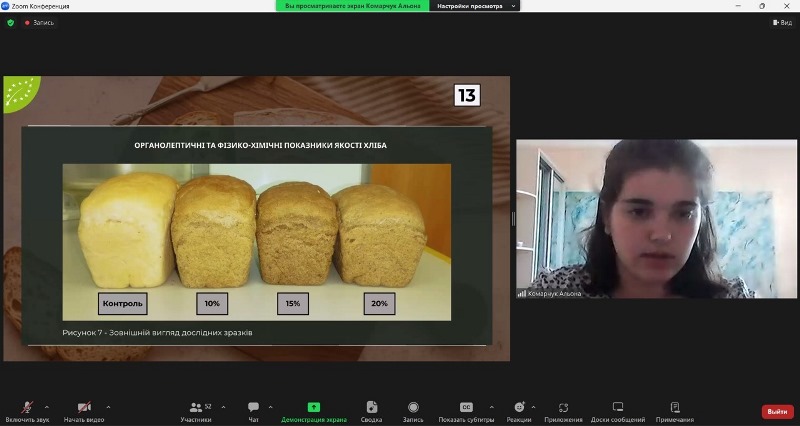This screenshot has height=426, width=800.
Task: Toggle Показать субтитры captions
Action: point(465,408)
